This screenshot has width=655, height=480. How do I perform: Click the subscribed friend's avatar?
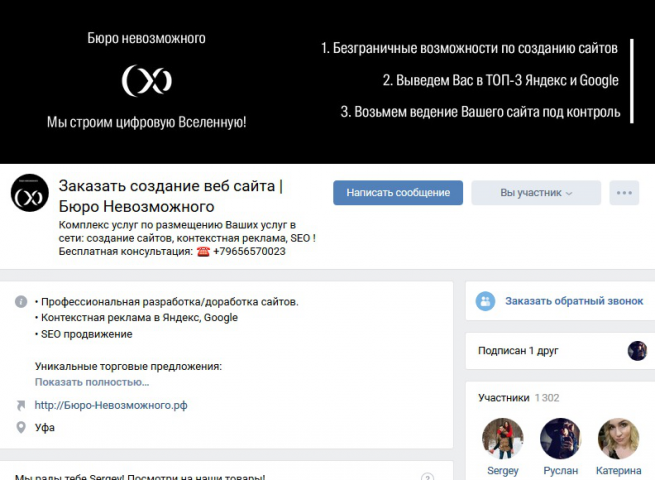[x=637, y=350]
